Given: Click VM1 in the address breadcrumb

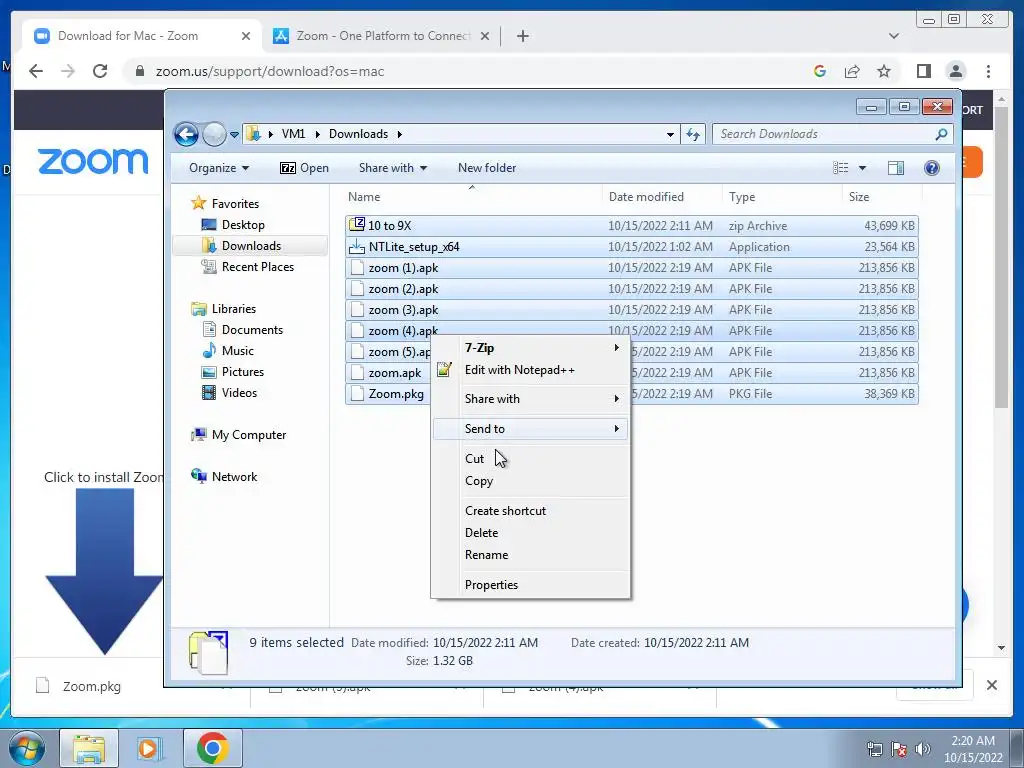Looking at the screenshot, I should 293,134.
